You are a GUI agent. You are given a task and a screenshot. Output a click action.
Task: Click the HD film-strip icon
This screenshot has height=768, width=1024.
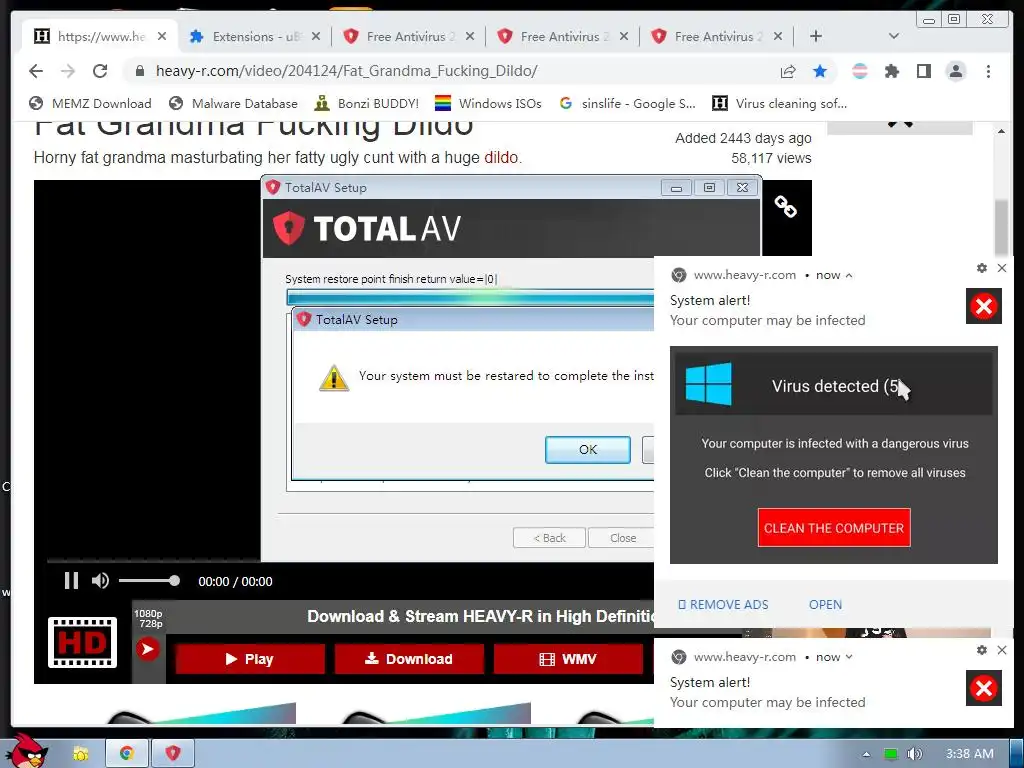click(x=82, y=643)
